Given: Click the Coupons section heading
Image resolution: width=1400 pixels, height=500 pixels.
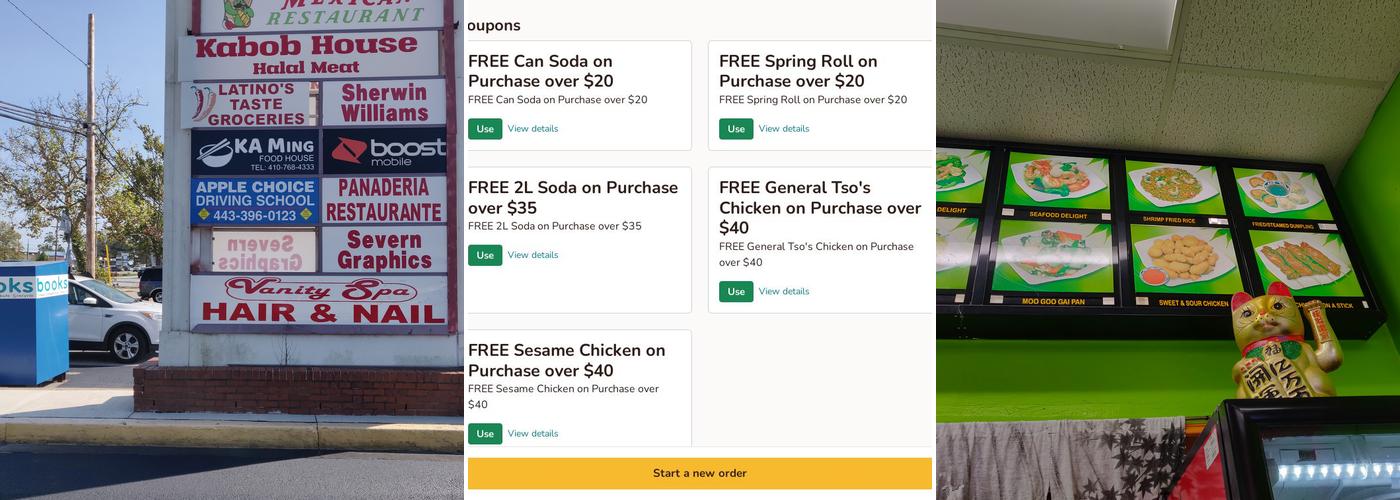Looking at the screenshot, I should [494, 26].
